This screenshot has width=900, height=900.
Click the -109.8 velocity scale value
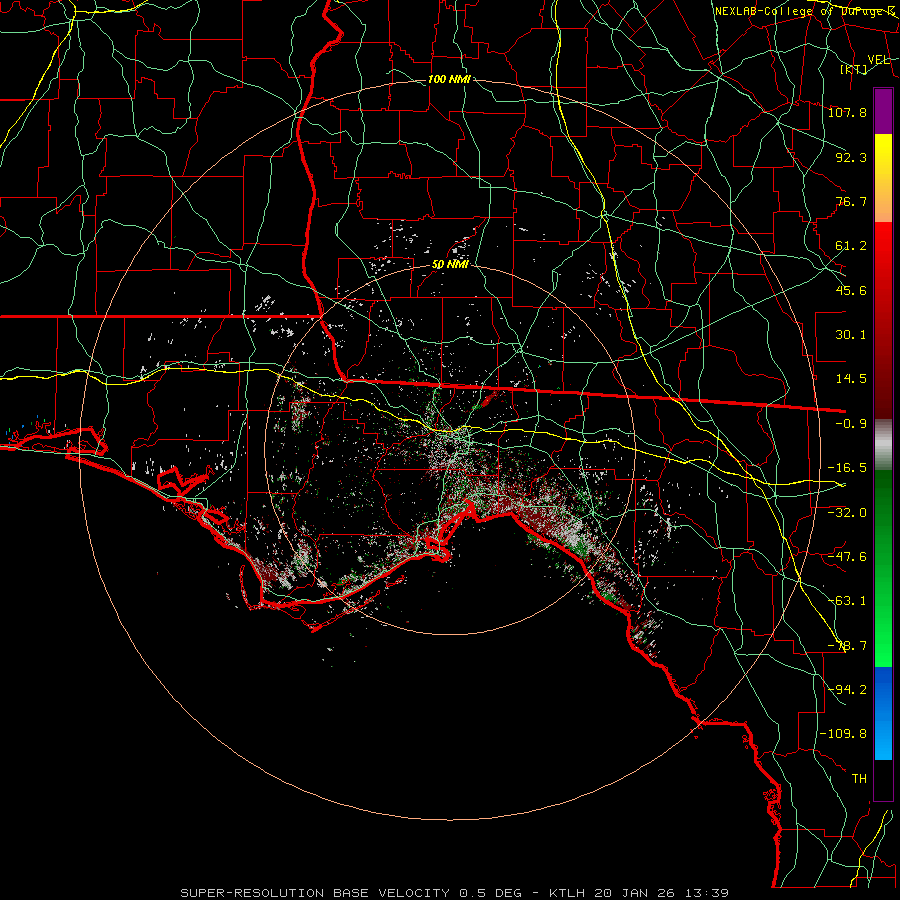(x=843, y=734)
